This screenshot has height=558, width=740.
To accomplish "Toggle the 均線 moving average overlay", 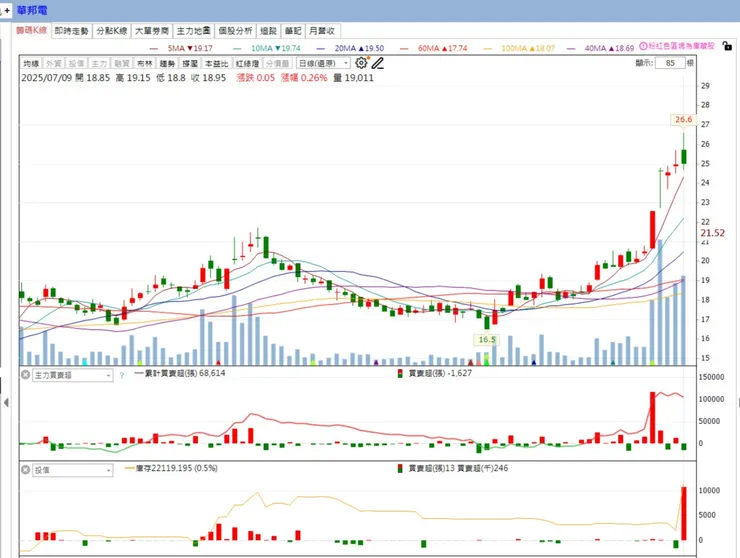I will point(31,63).
